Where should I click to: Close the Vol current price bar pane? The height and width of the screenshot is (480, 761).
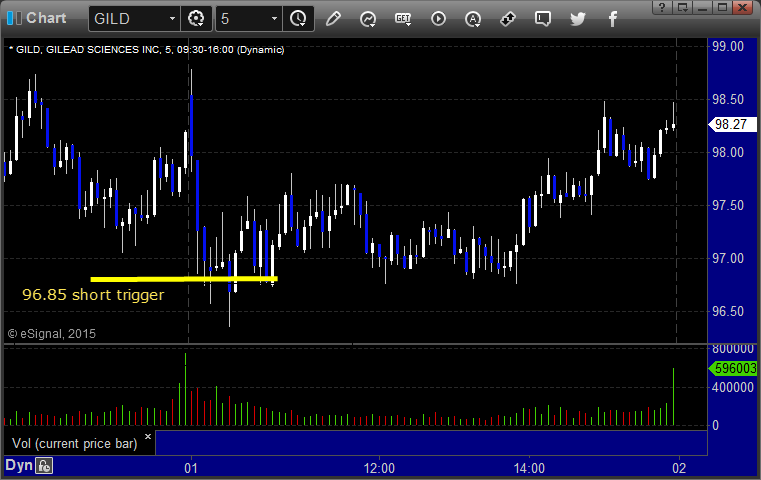(148, 436)
